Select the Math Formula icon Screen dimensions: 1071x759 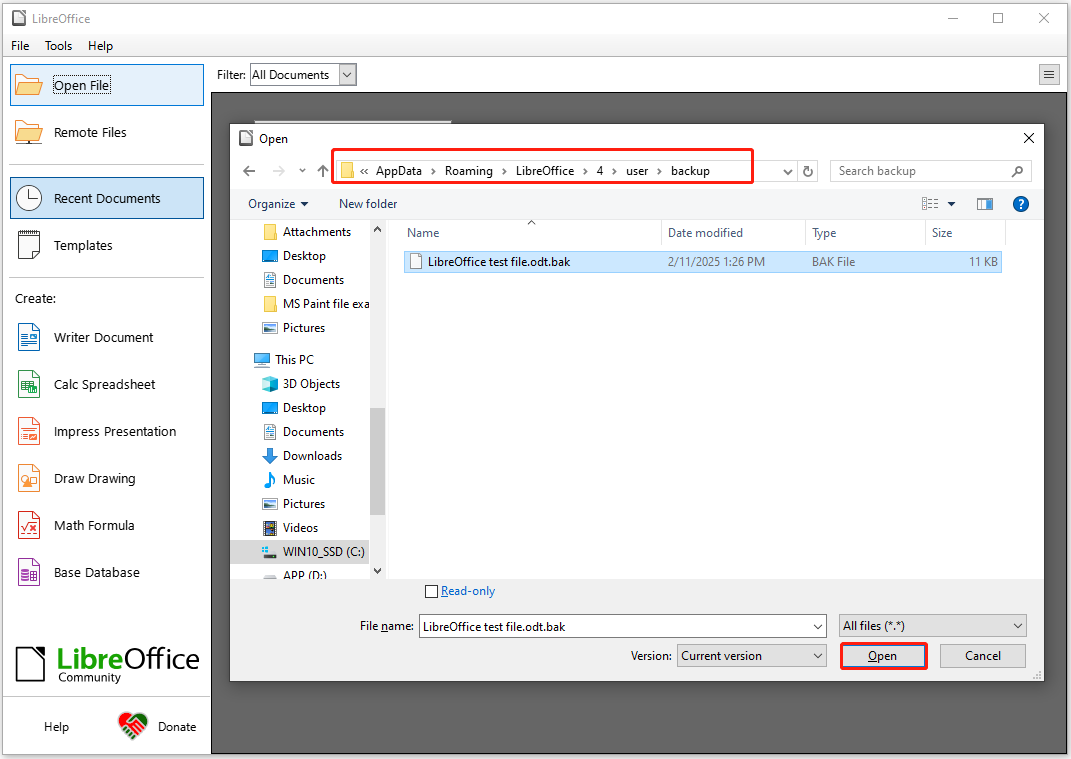(x=29, y=526)
